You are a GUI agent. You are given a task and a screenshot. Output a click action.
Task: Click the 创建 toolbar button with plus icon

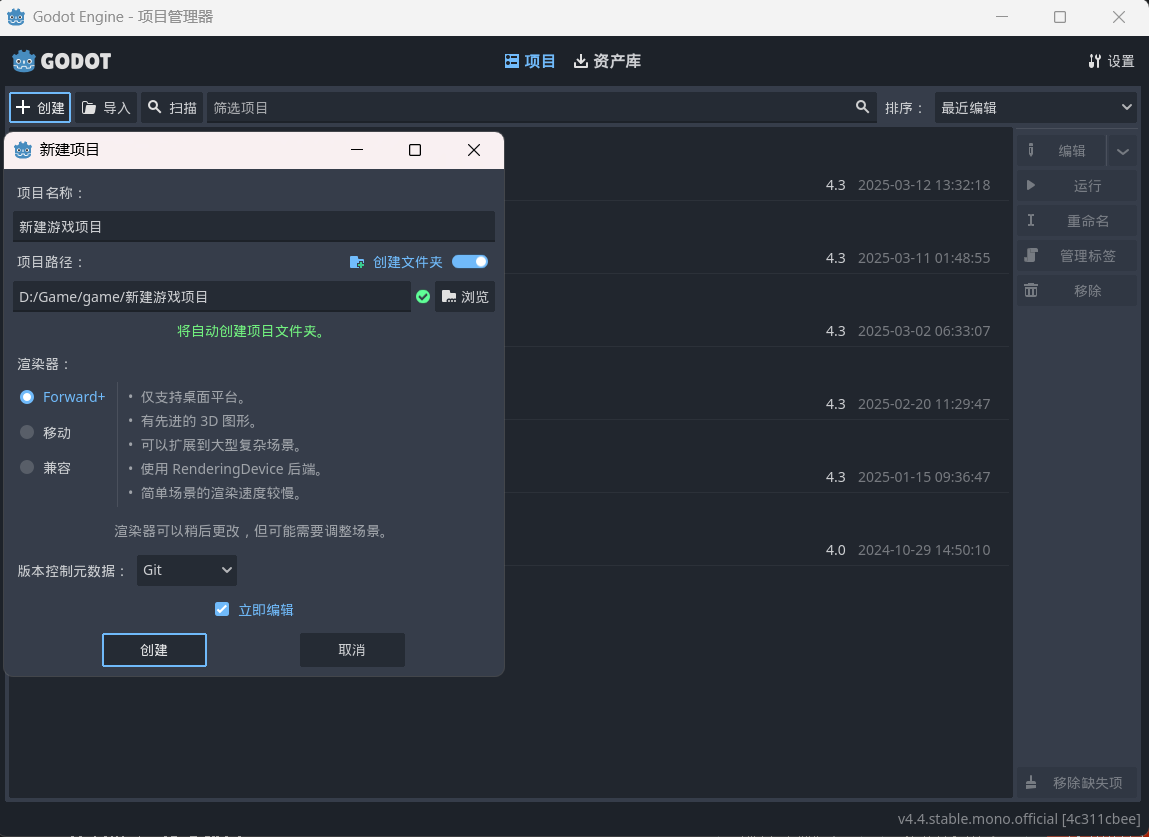tap(40, 108)
